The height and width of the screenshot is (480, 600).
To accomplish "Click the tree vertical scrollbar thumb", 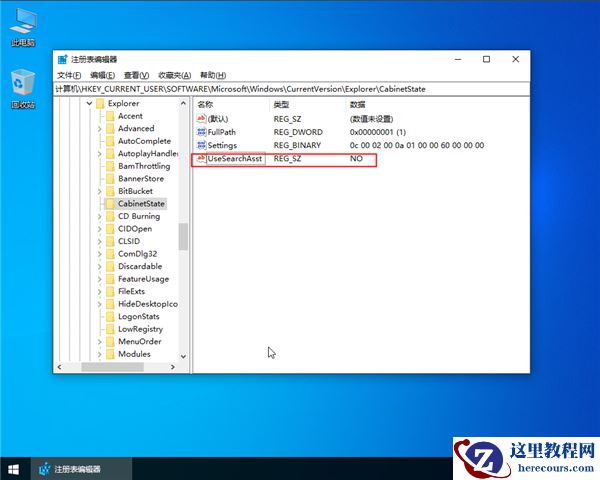I will pos(183,236).
